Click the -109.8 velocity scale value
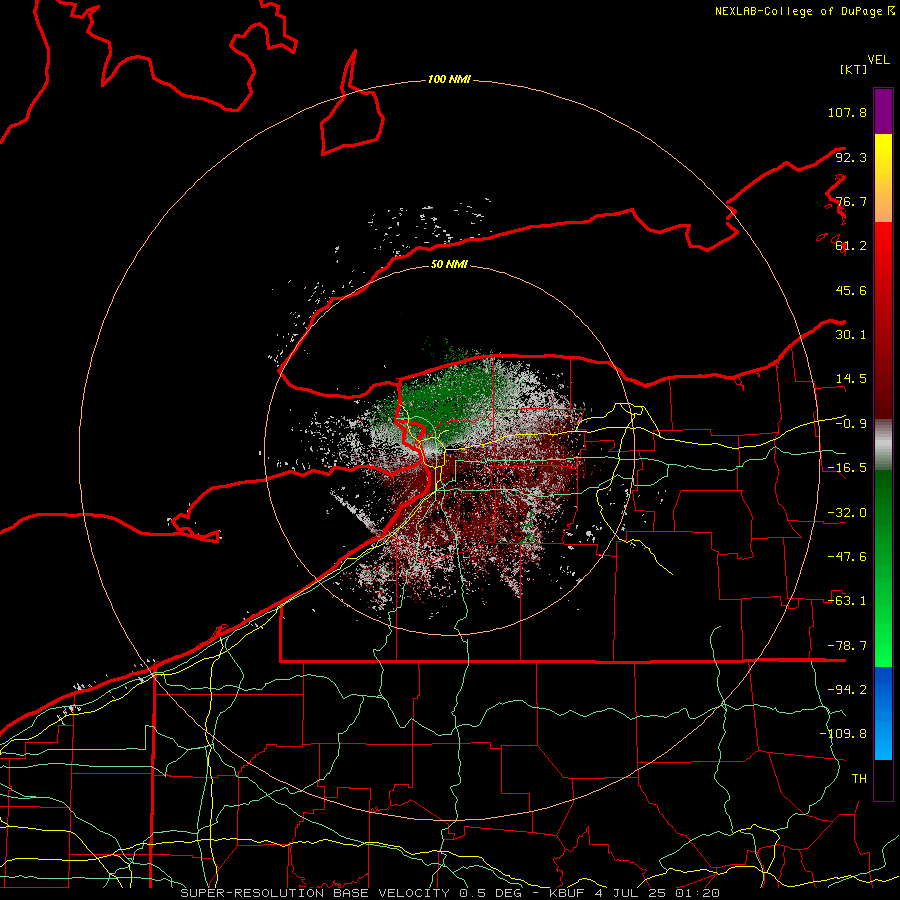This screenshot has height=900, width=900. [x=843, y=734]
